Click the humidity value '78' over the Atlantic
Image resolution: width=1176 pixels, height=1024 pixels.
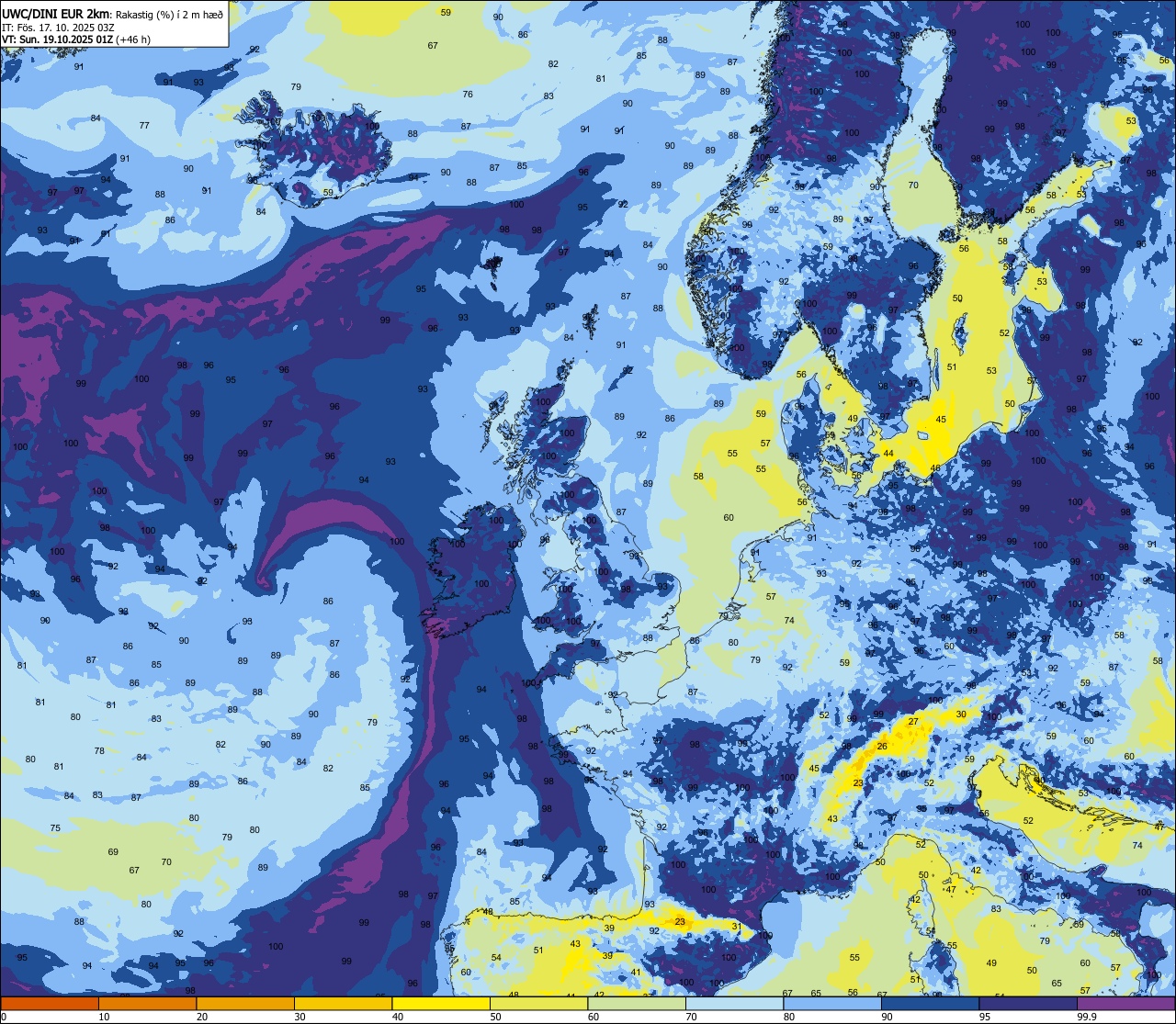click(99, 750)
